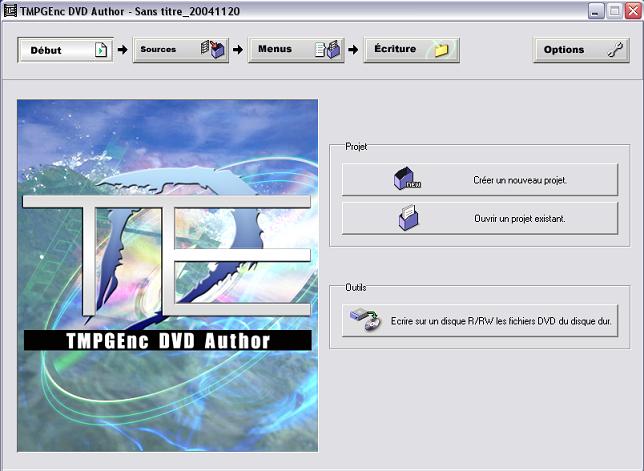Click Ecrire sur un disque R/RW button
Screen dimensions: 644x471
(x=480, y=321)
